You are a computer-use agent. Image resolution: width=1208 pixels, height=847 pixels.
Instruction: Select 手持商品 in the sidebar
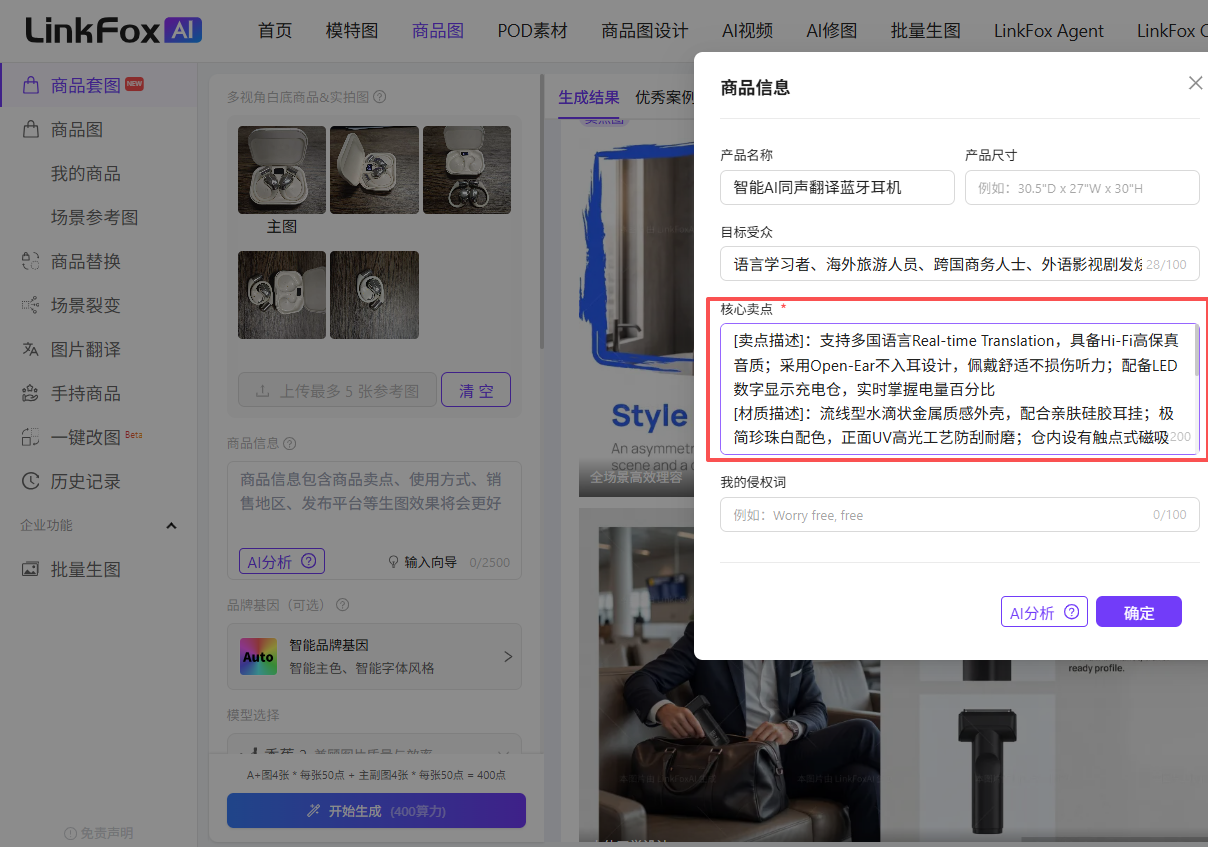[x=85, y=393]
